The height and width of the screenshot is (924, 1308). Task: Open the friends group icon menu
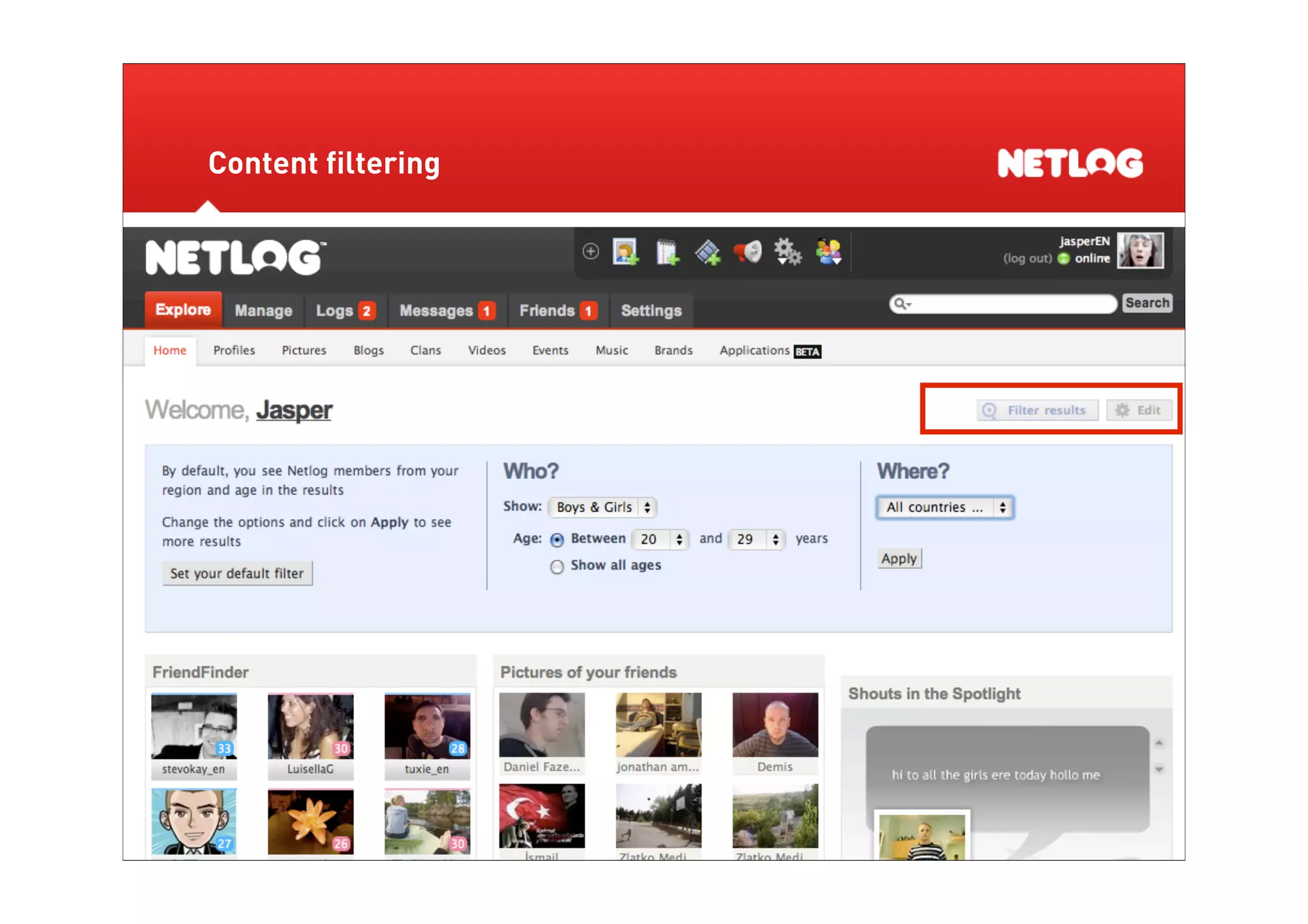pyautogui.click(x=829, y=252)
